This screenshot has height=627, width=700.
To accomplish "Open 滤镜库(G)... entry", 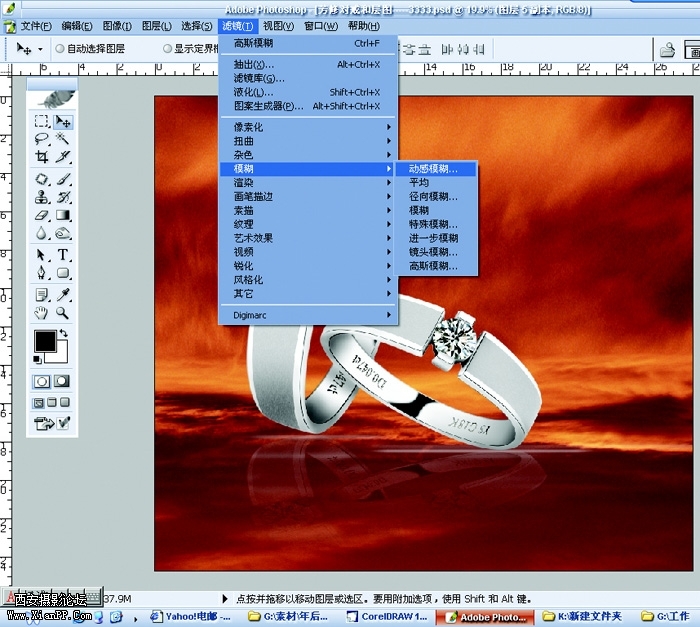I will pos(308,79).
